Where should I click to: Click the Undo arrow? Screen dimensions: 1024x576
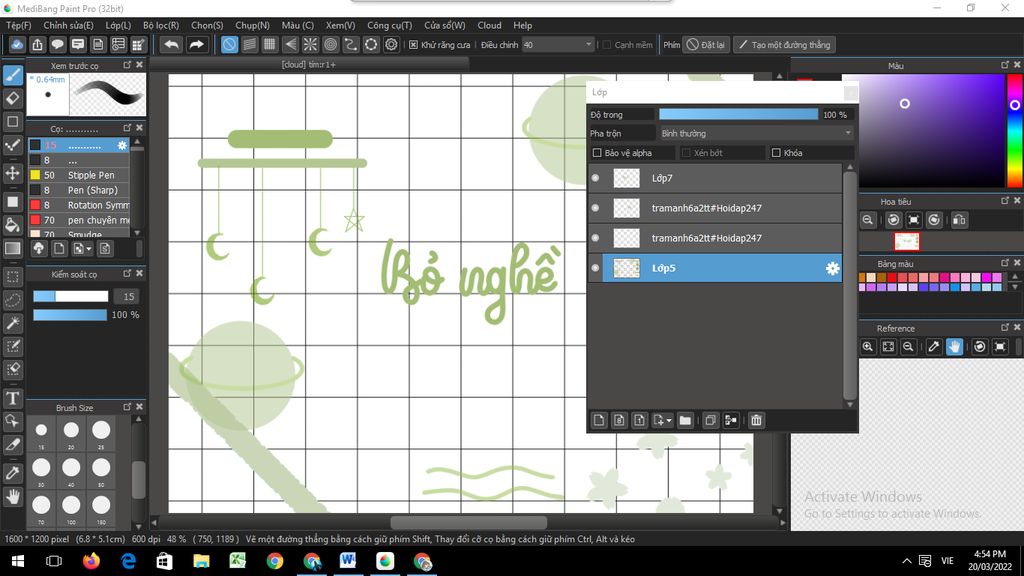[x=171, y=44]
